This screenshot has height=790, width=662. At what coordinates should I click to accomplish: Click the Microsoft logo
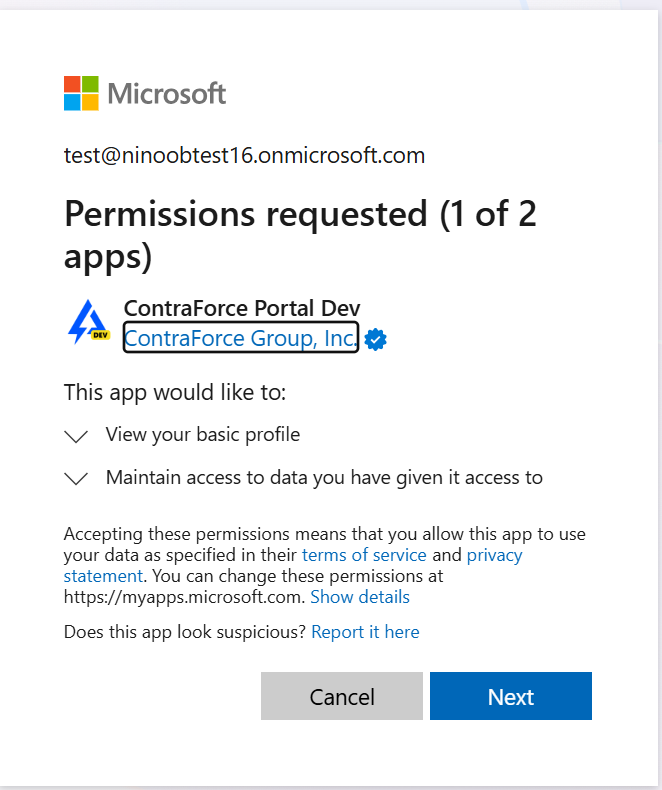click(145, 93)
